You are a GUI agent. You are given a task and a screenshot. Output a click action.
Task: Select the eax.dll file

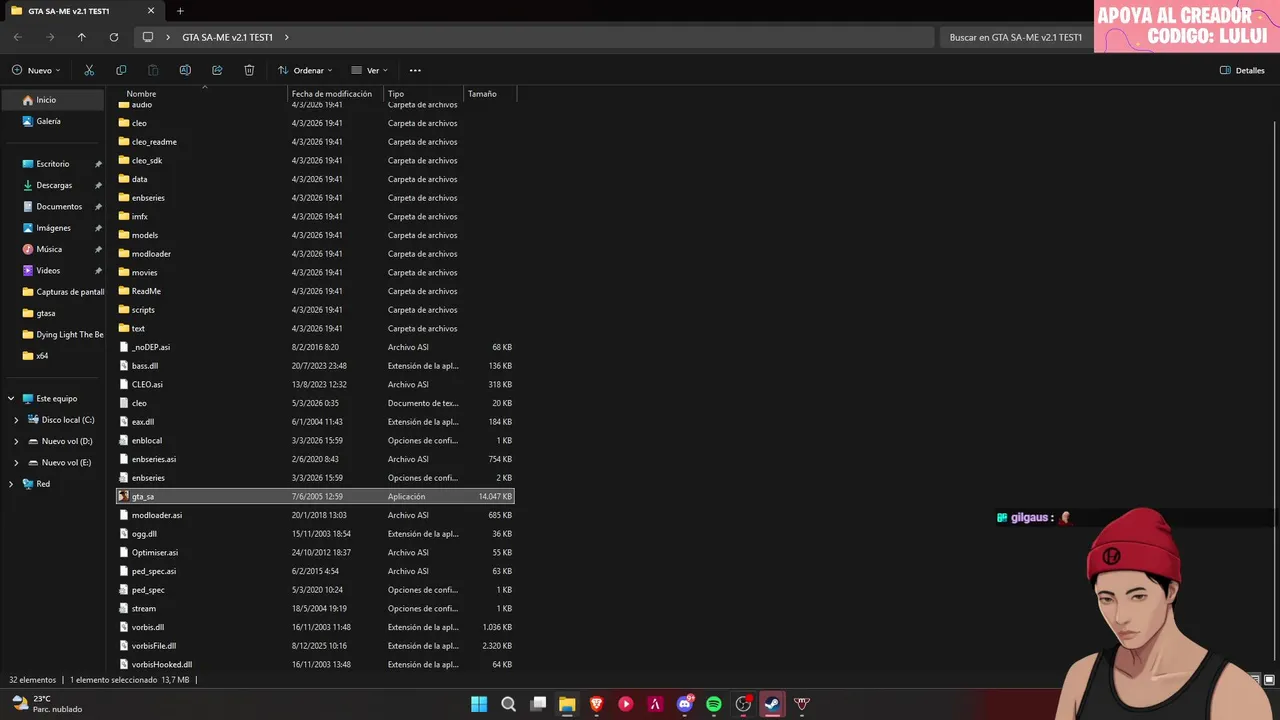click(315, 422)
